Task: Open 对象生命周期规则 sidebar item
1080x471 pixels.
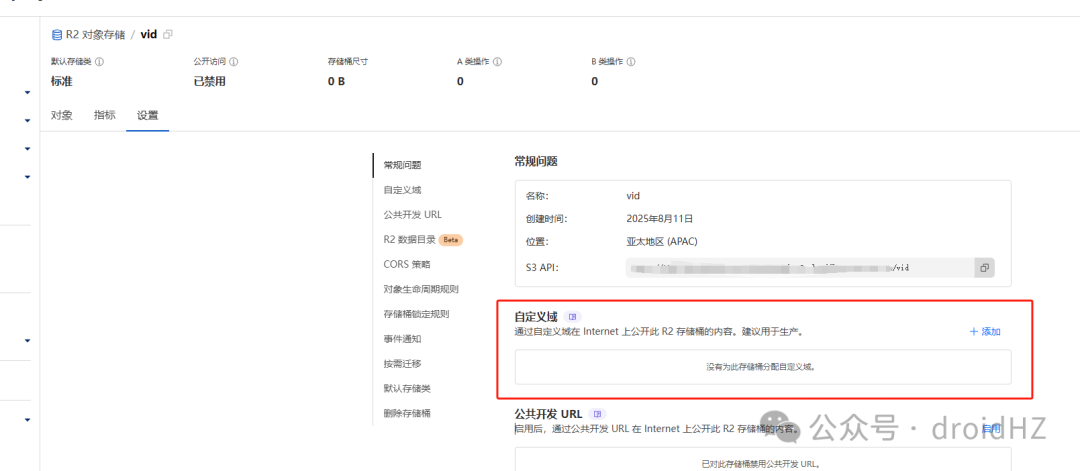Action: [x=421, y=289]
